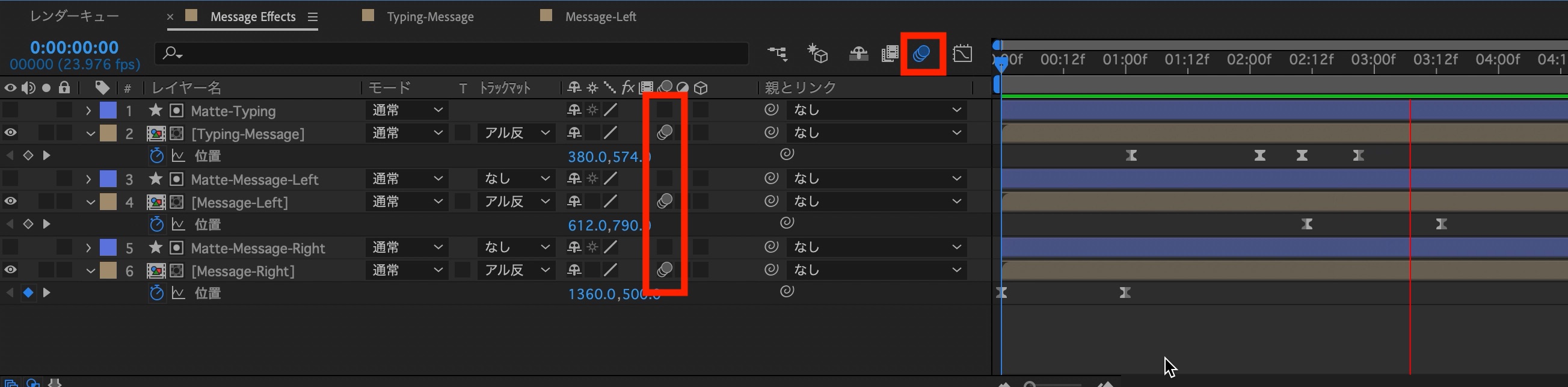Click the composition mini-flowchart icon

click(777, 54)
